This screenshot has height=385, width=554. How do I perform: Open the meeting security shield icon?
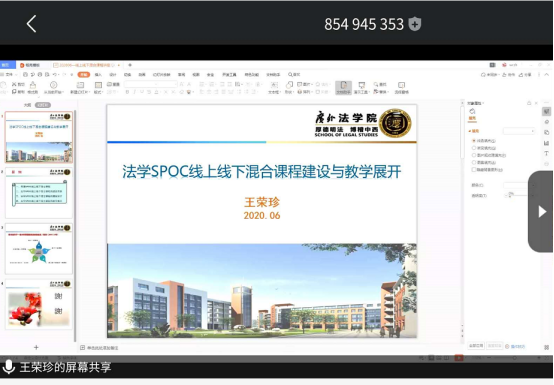pyautogui.click(x=415, y=24)
